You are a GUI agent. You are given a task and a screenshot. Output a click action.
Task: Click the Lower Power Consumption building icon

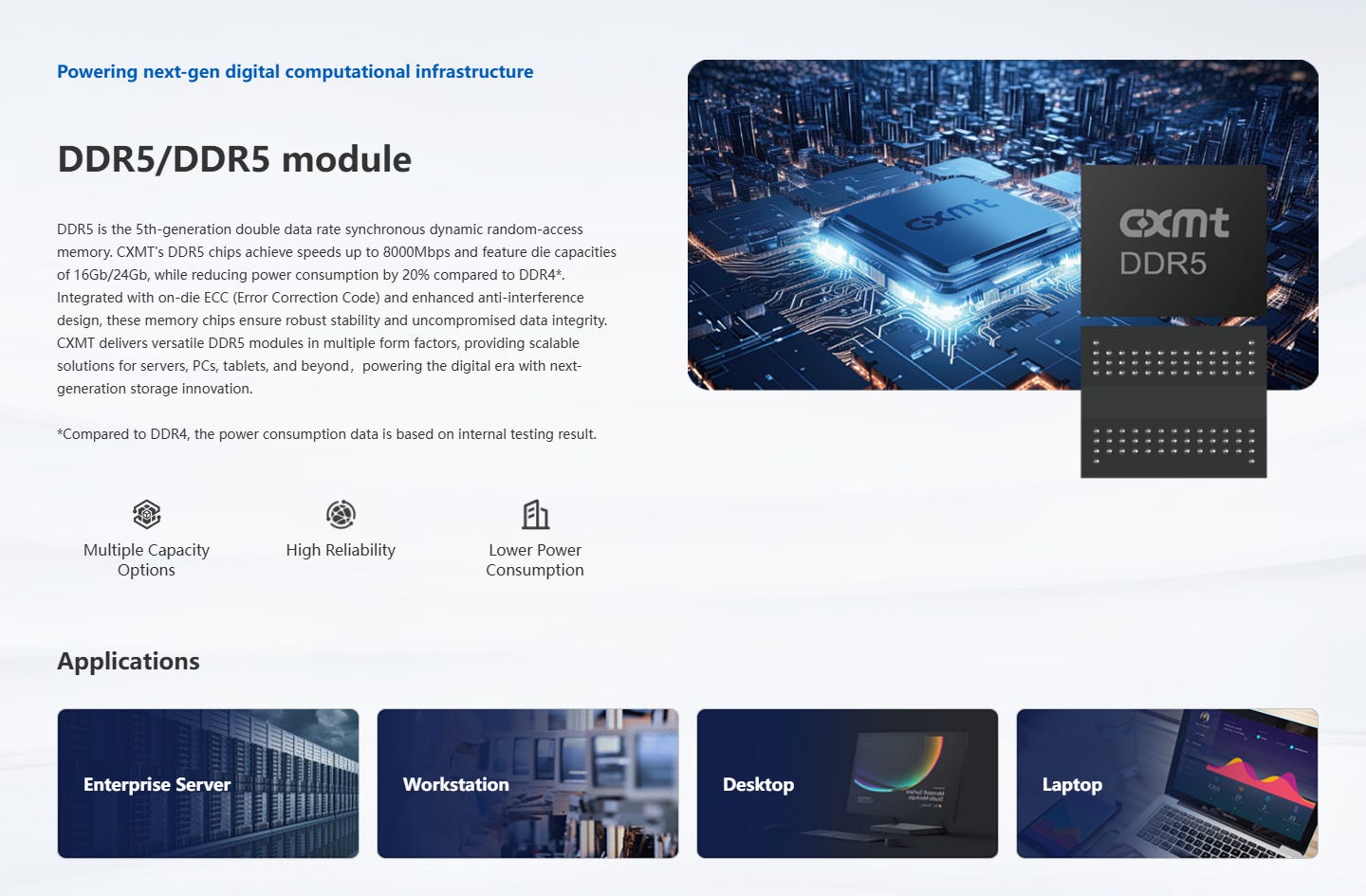coord(535,515)
